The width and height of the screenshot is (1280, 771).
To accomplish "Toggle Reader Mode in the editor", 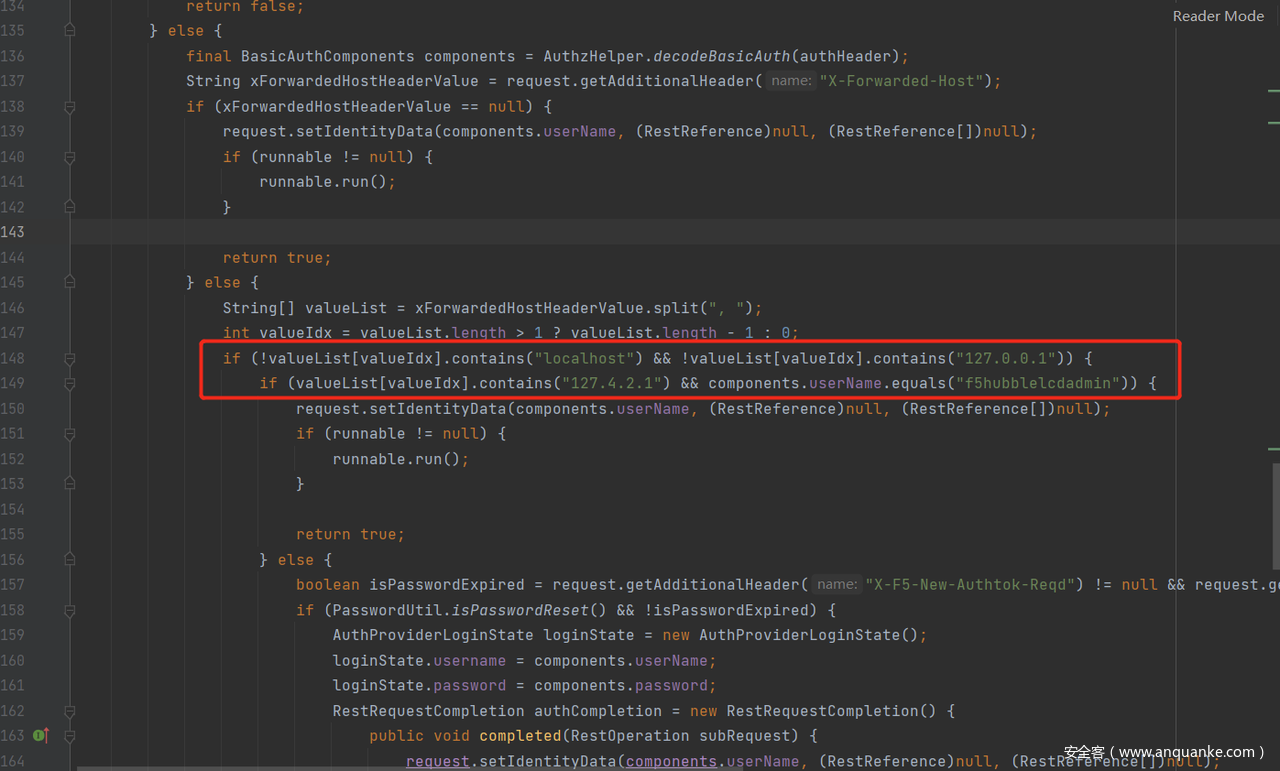I will (1218, 16).
